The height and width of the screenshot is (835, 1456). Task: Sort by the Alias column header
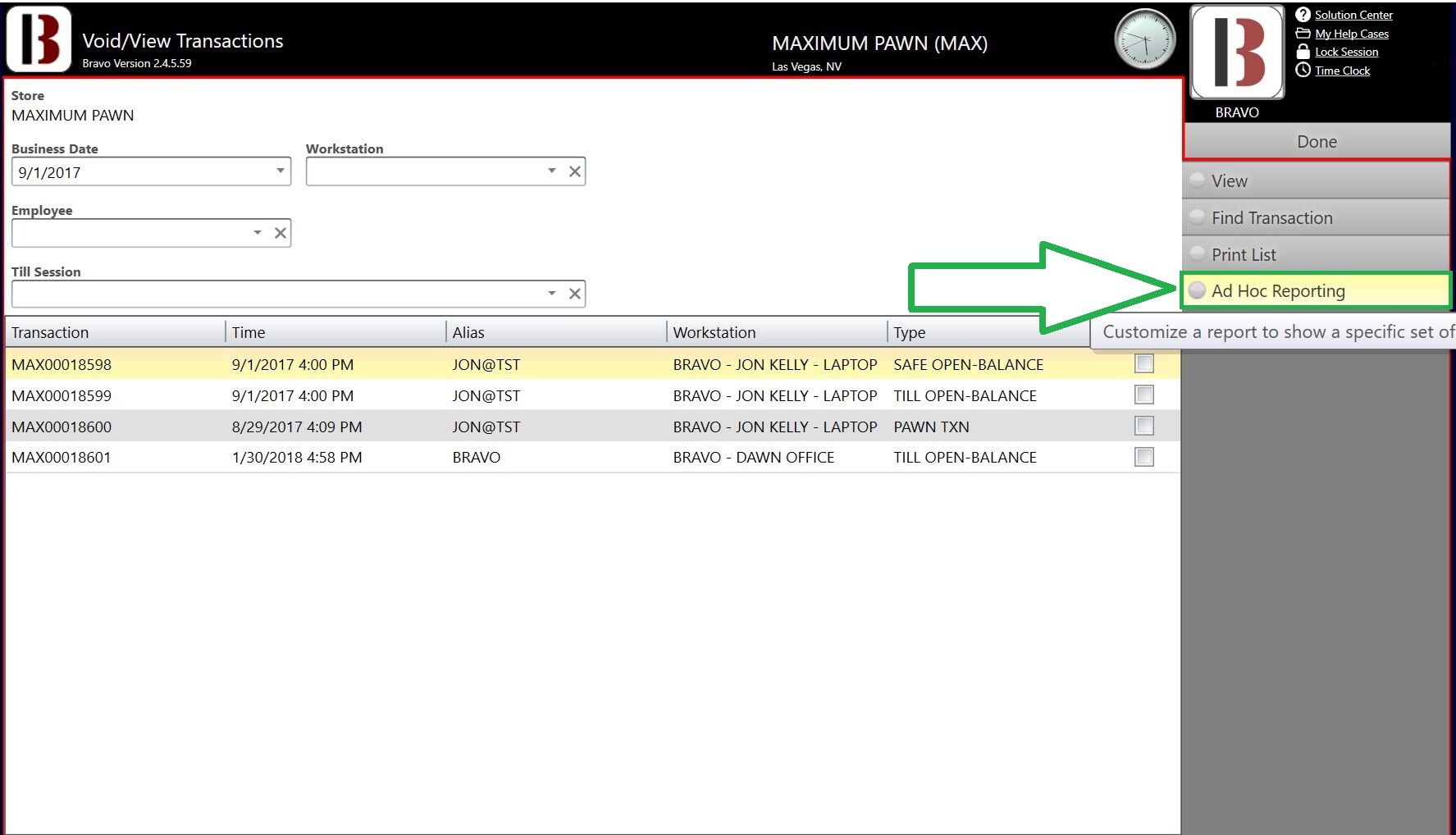(x=556, y=332)
